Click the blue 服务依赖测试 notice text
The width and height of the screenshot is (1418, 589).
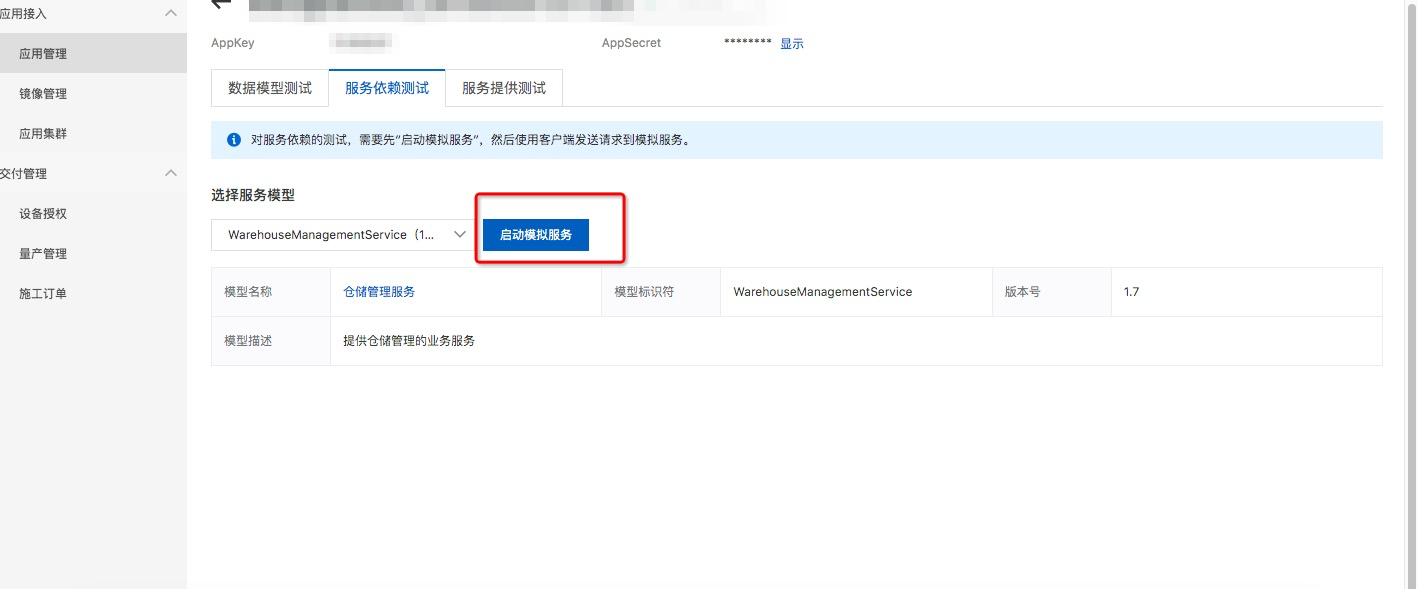coord(470,140)
